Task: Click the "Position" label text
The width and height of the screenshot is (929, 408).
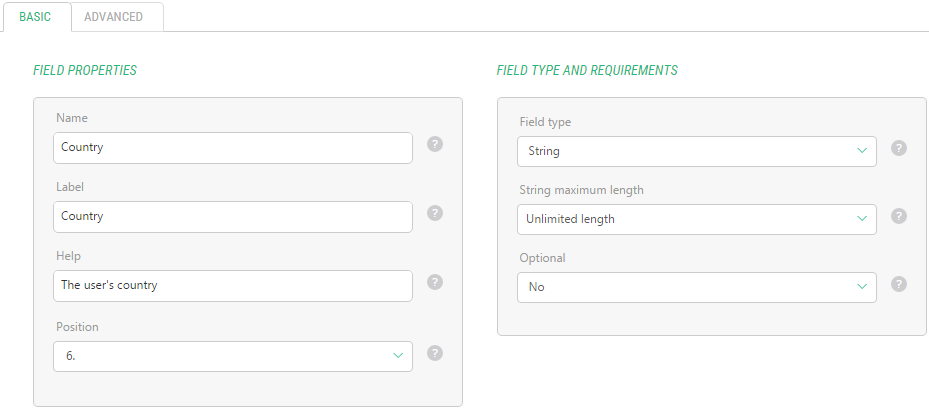Action: tap(77, 327)
